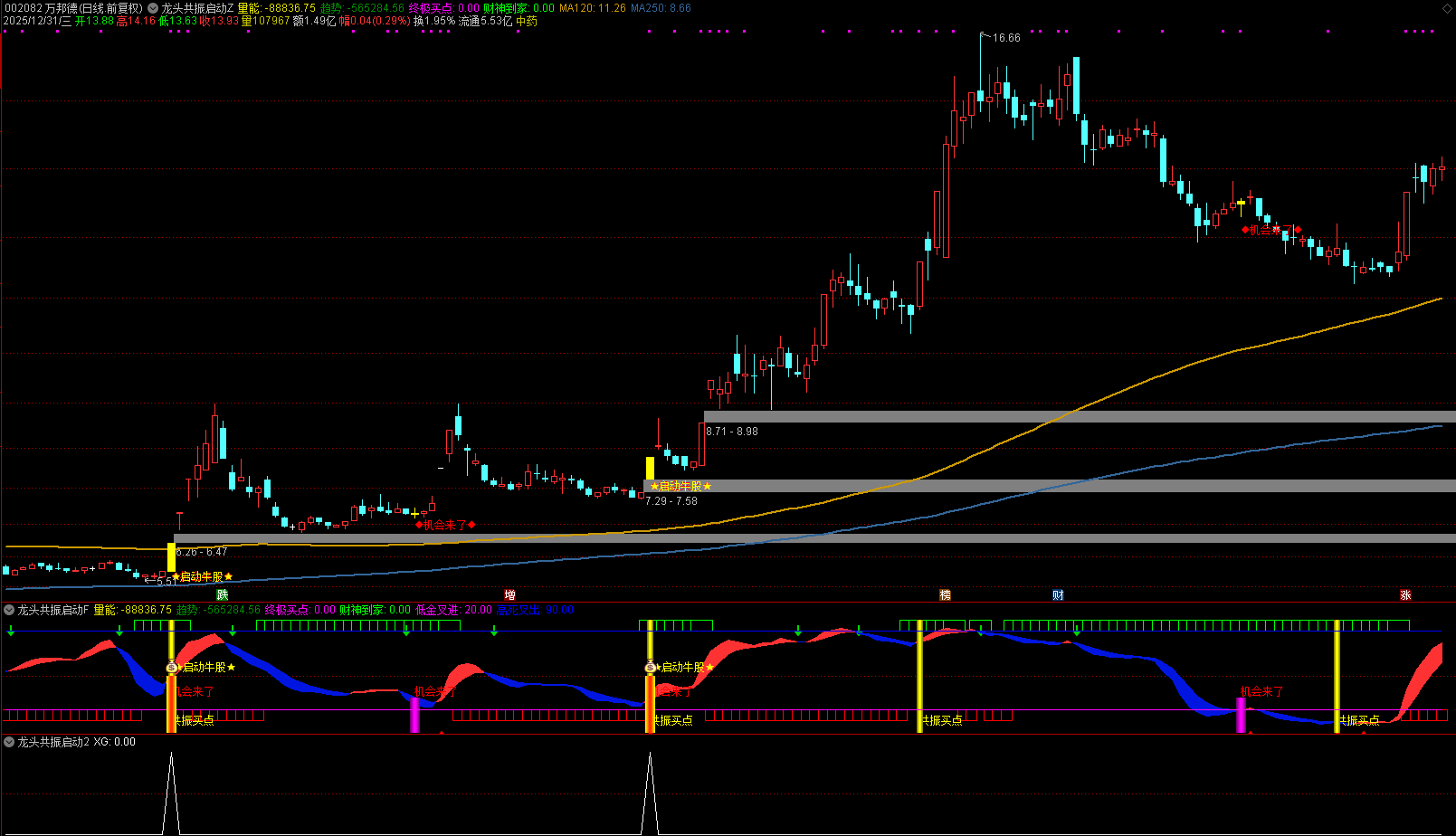Screen dimensions: 1456x836
Task: Click the 中药 sector link
Action: 527,21
